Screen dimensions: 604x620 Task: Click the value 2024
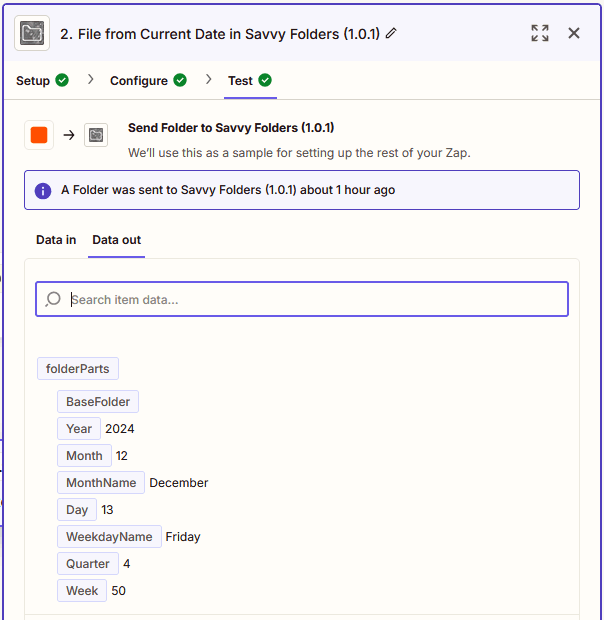coord(120,429)
